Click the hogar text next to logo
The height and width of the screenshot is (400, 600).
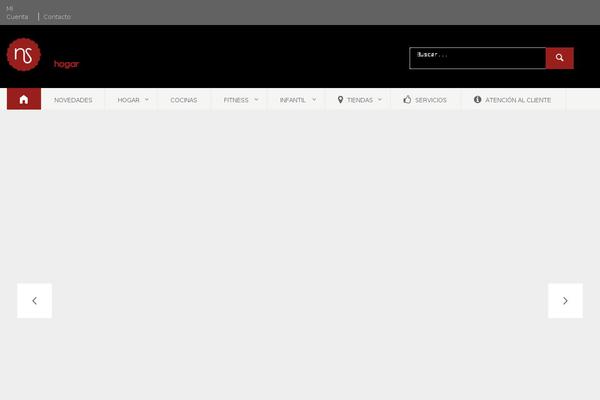click(67, 64)
